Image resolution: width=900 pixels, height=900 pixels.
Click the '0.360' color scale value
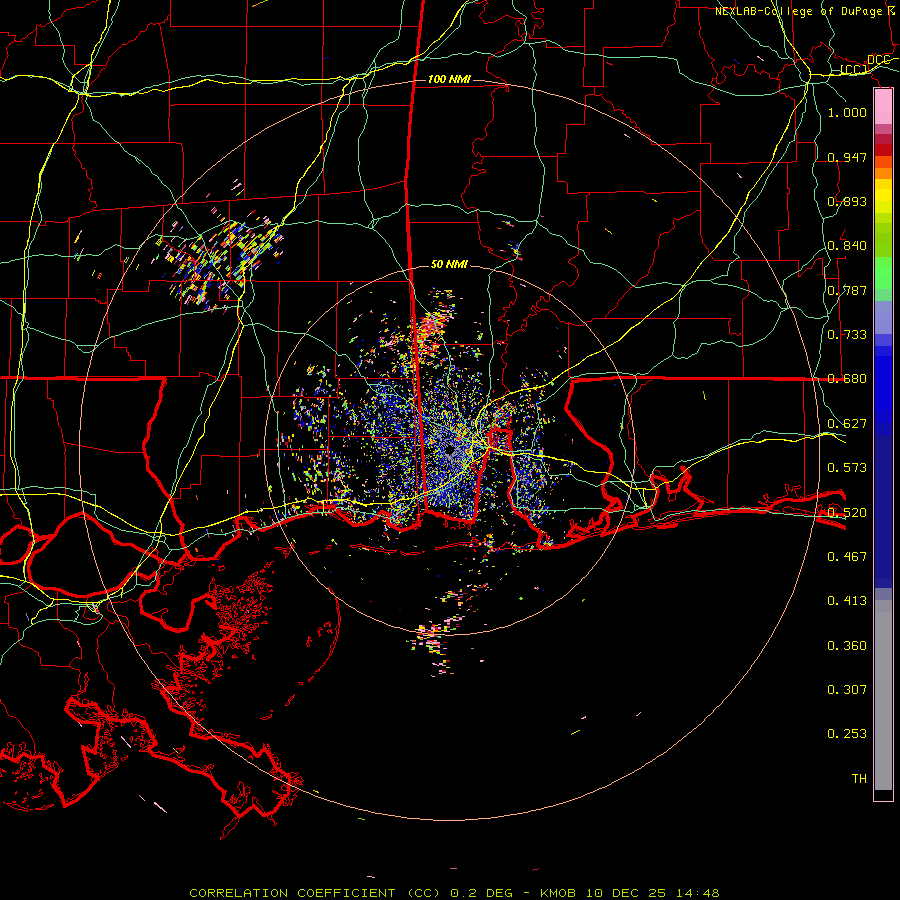coord(847,646)
